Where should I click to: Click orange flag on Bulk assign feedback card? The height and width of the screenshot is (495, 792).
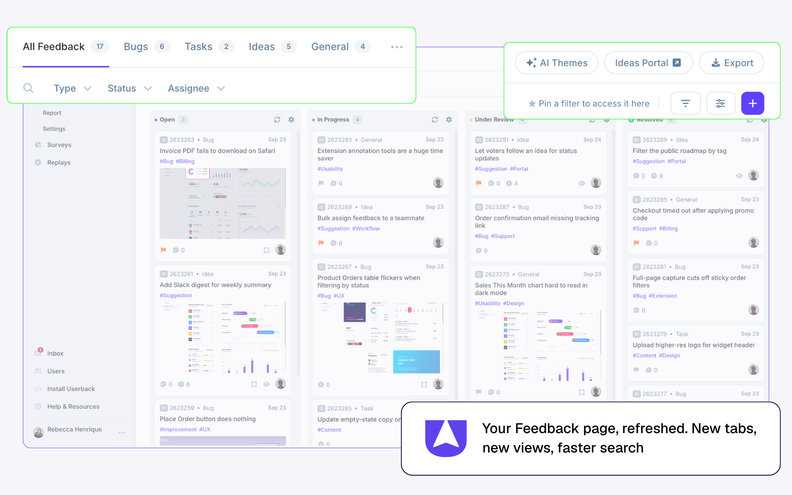click(321, 243)
